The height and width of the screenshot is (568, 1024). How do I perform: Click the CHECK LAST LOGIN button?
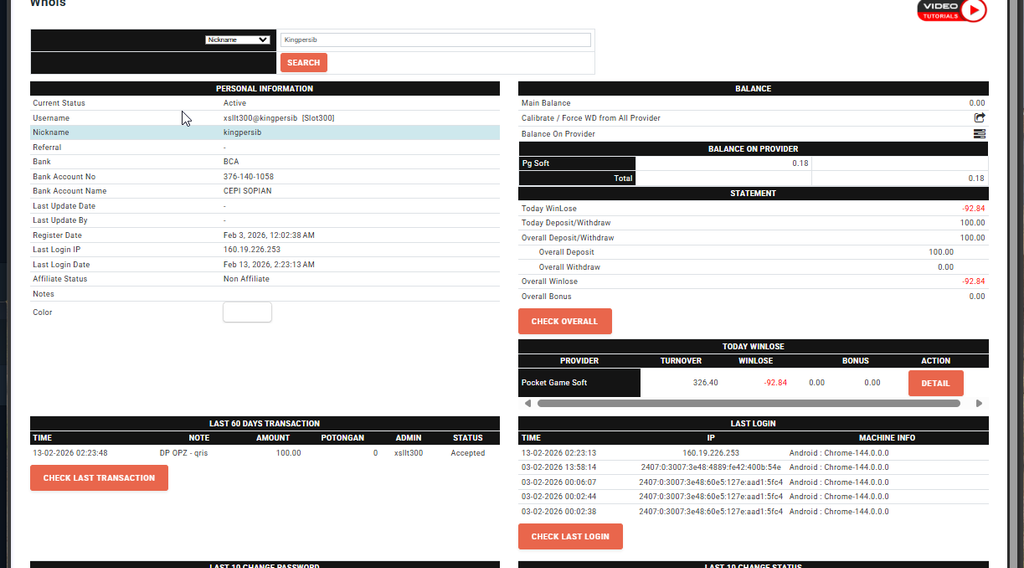pyautogui.click(x=570, y=537)
